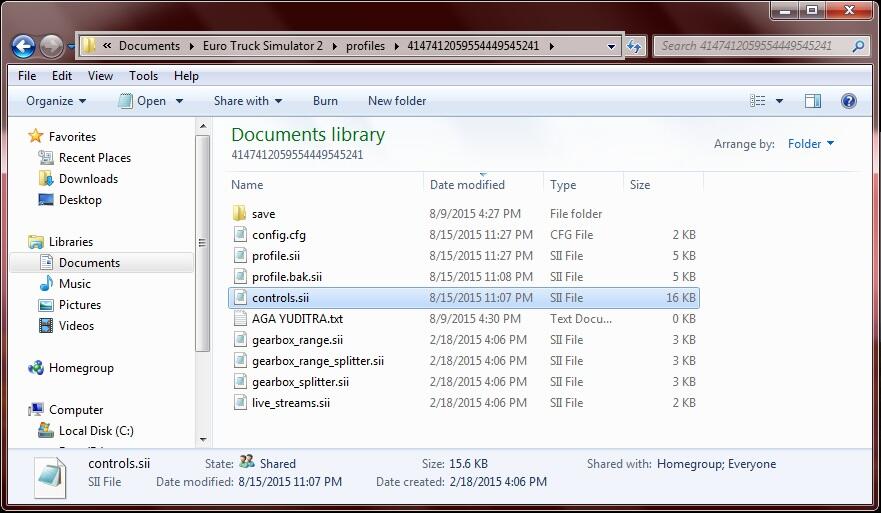Click the New folder button
This screenshot has height=513, width=881.
[397, 101]
